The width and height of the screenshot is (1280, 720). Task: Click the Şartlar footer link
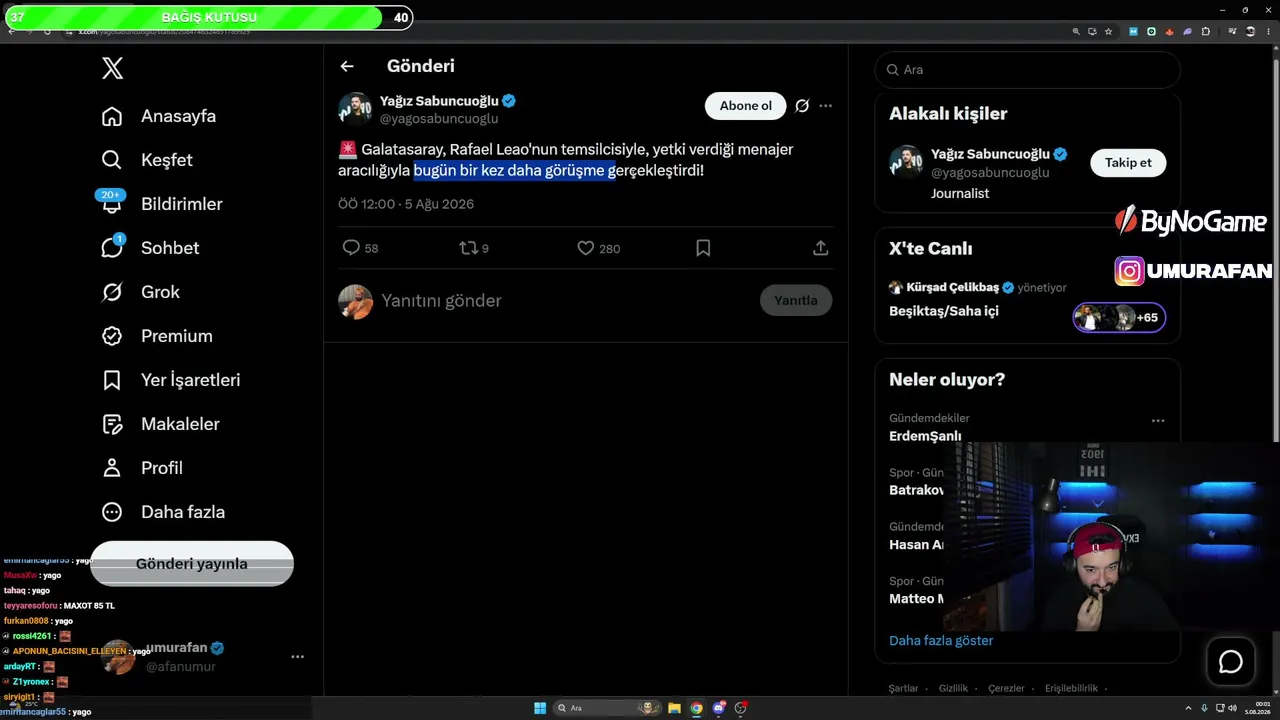(x=903, y=688)
